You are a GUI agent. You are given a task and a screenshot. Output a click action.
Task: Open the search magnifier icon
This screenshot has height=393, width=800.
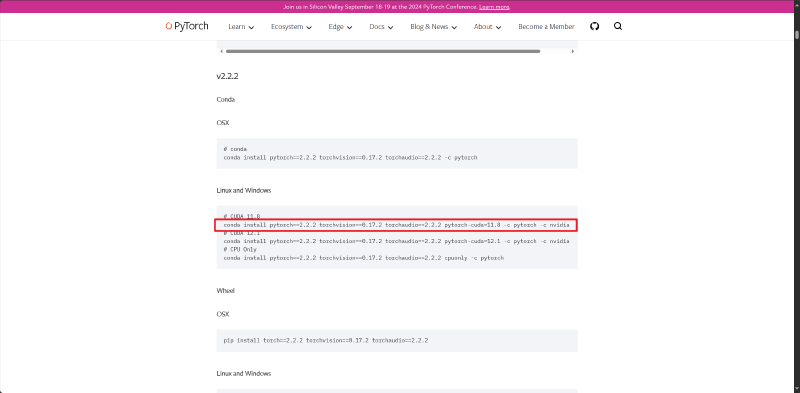[618, 27]
